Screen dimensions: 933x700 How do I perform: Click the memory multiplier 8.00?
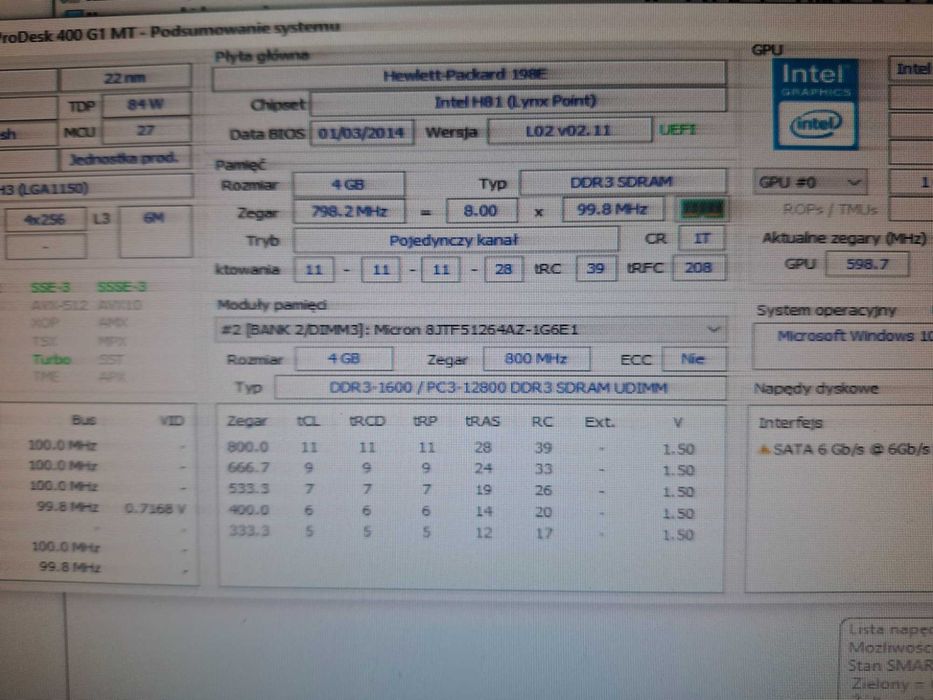tap(481, 211)
